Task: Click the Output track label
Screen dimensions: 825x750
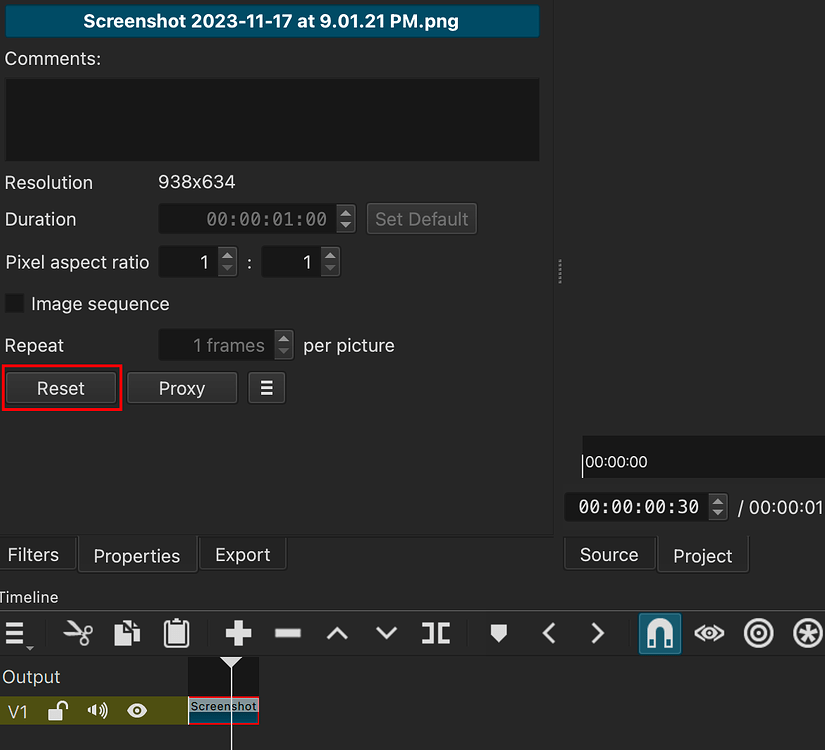Action: coord(31,677)
